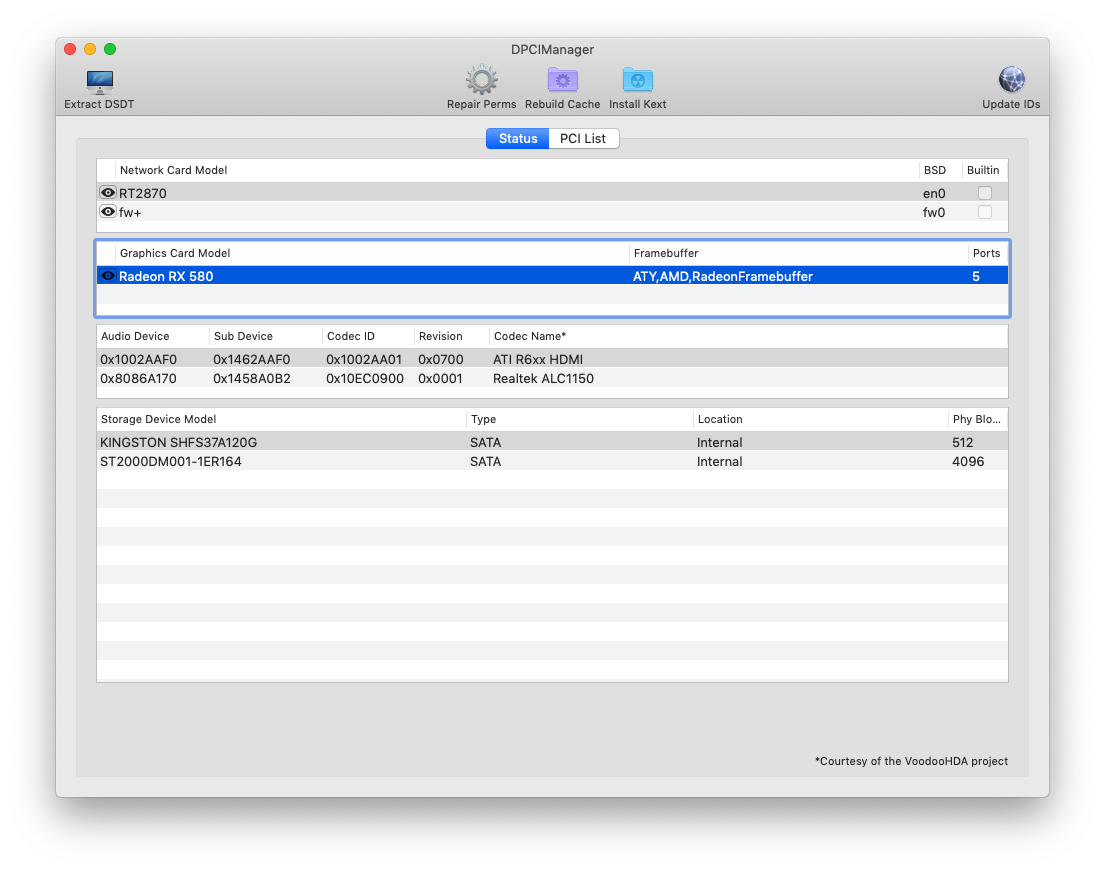This screenshot has height=871, width=1105.
Task: Select the ST2000DM001-1ER164 storage row
Action: point(552,461)
